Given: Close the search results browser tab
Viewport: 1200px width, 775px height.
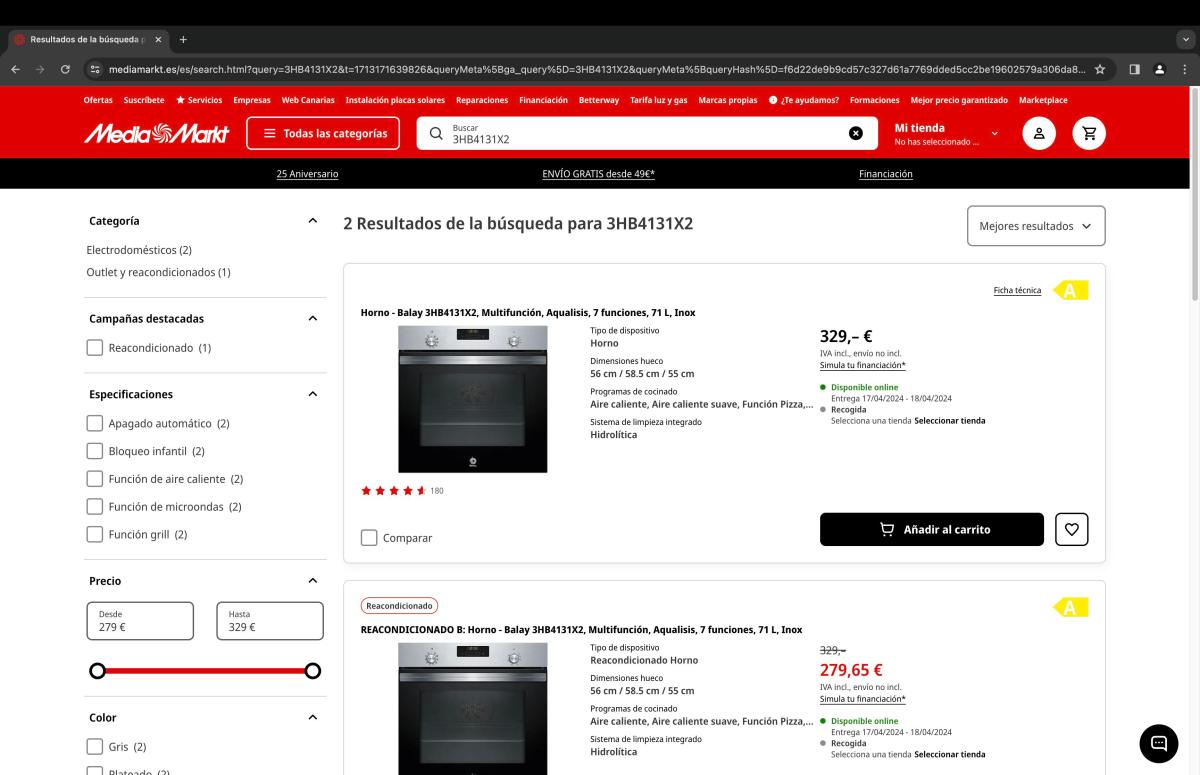Looking at the screenshot, I should coord(159,39).
